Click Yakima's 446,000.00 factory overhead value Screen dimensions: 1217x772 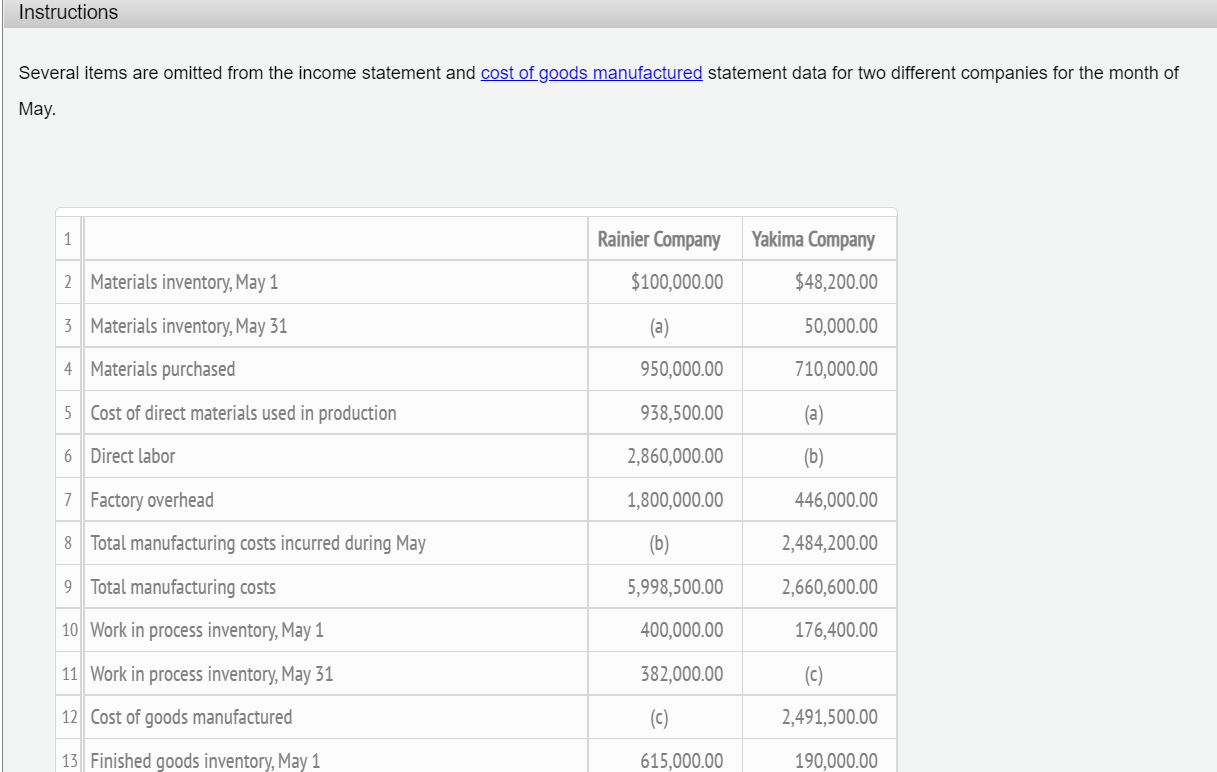836,500
